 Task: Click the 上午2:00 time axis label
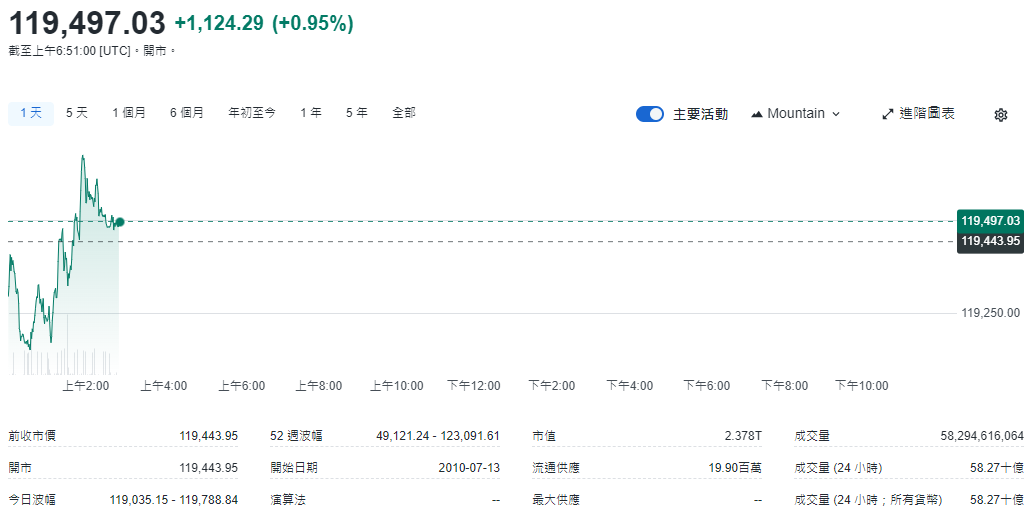tap(86, 386)
